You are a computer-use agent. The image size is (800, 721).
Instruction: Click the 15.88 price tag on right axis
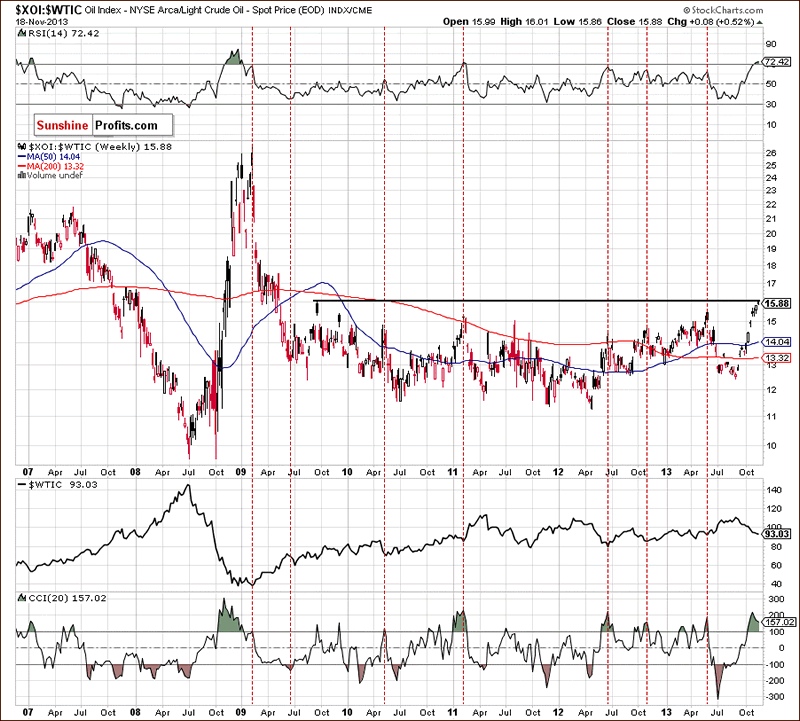click(x=776, y=303)
